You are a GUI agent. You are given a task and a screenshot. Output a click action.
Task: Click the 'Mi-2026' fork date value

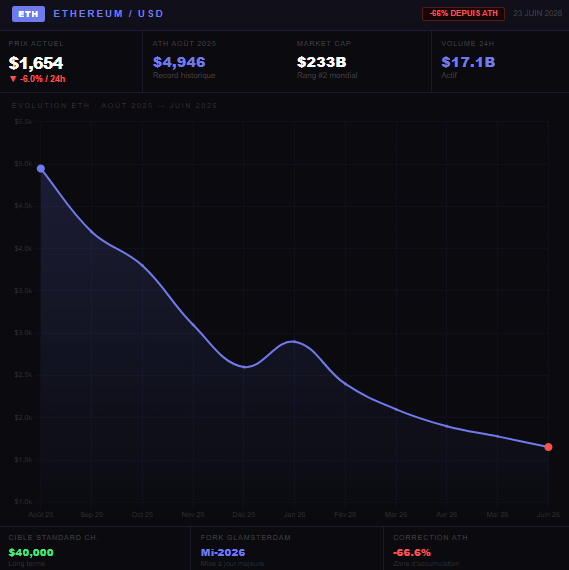223,553
